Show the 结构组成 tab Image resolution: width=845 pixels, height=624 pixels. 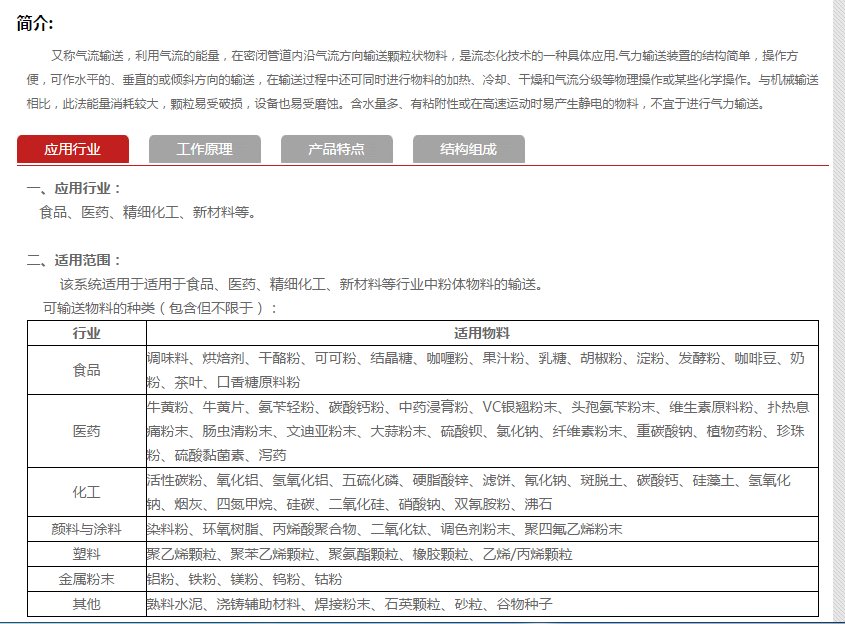coord(469,149)
